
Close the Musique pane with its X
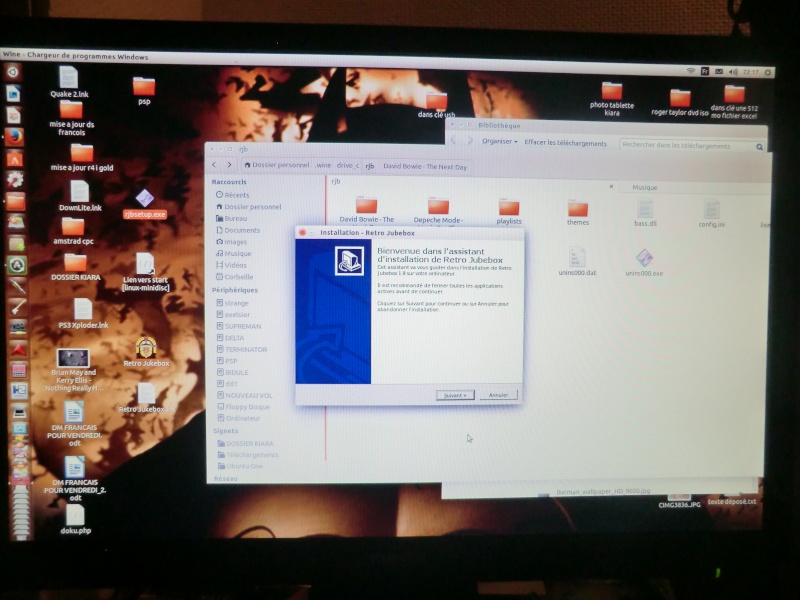point(611,187)
